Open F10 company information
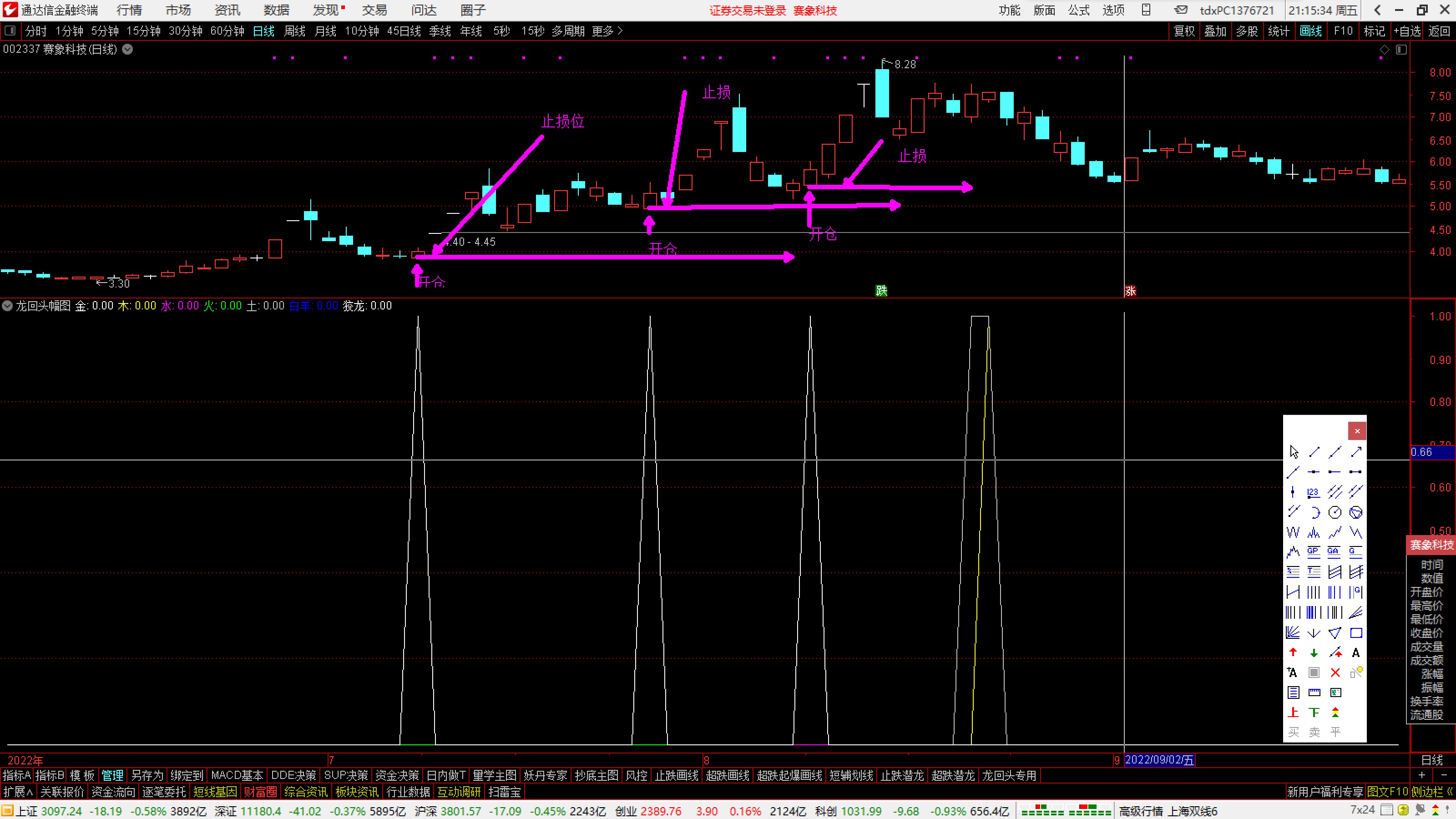 pos(1343,31)
